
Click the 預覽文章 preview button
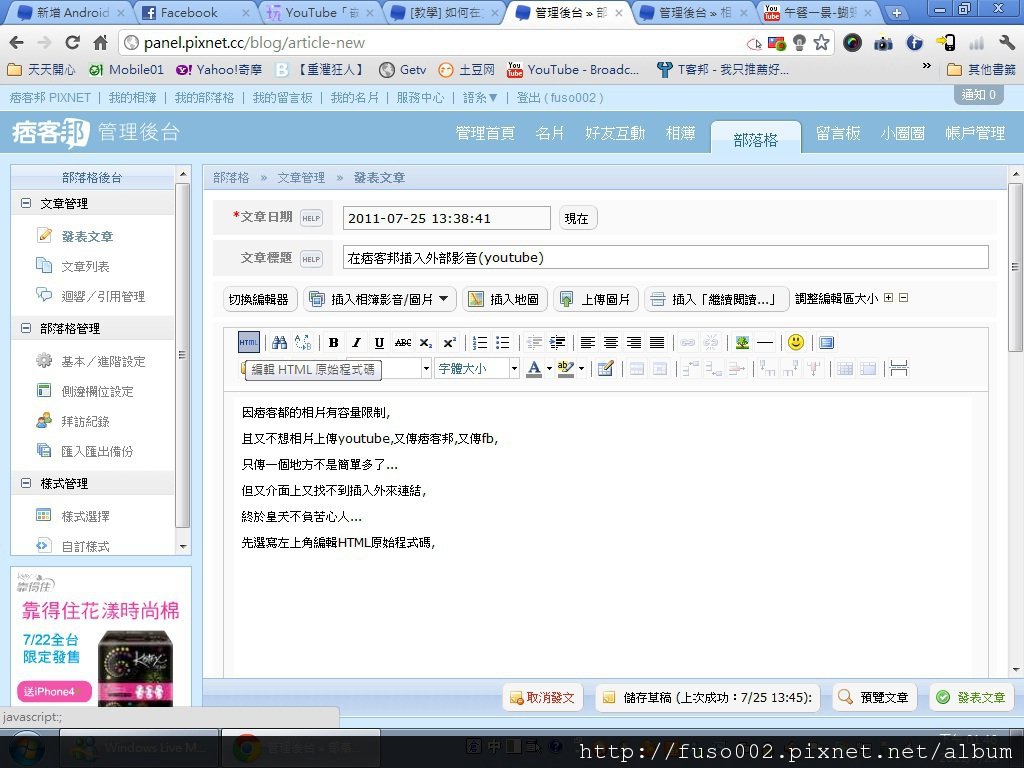(874, 697)
